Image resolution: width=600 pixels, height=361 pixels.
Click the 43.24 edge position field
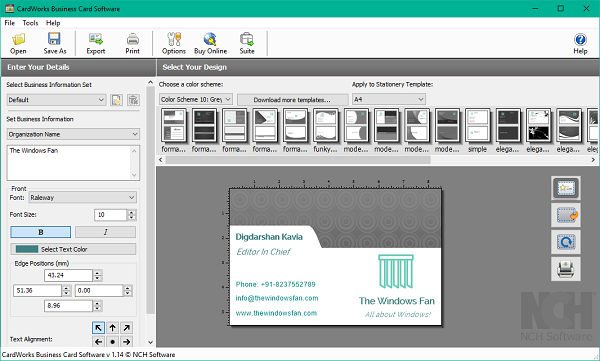pyautogui.click(x=68, y=275)
